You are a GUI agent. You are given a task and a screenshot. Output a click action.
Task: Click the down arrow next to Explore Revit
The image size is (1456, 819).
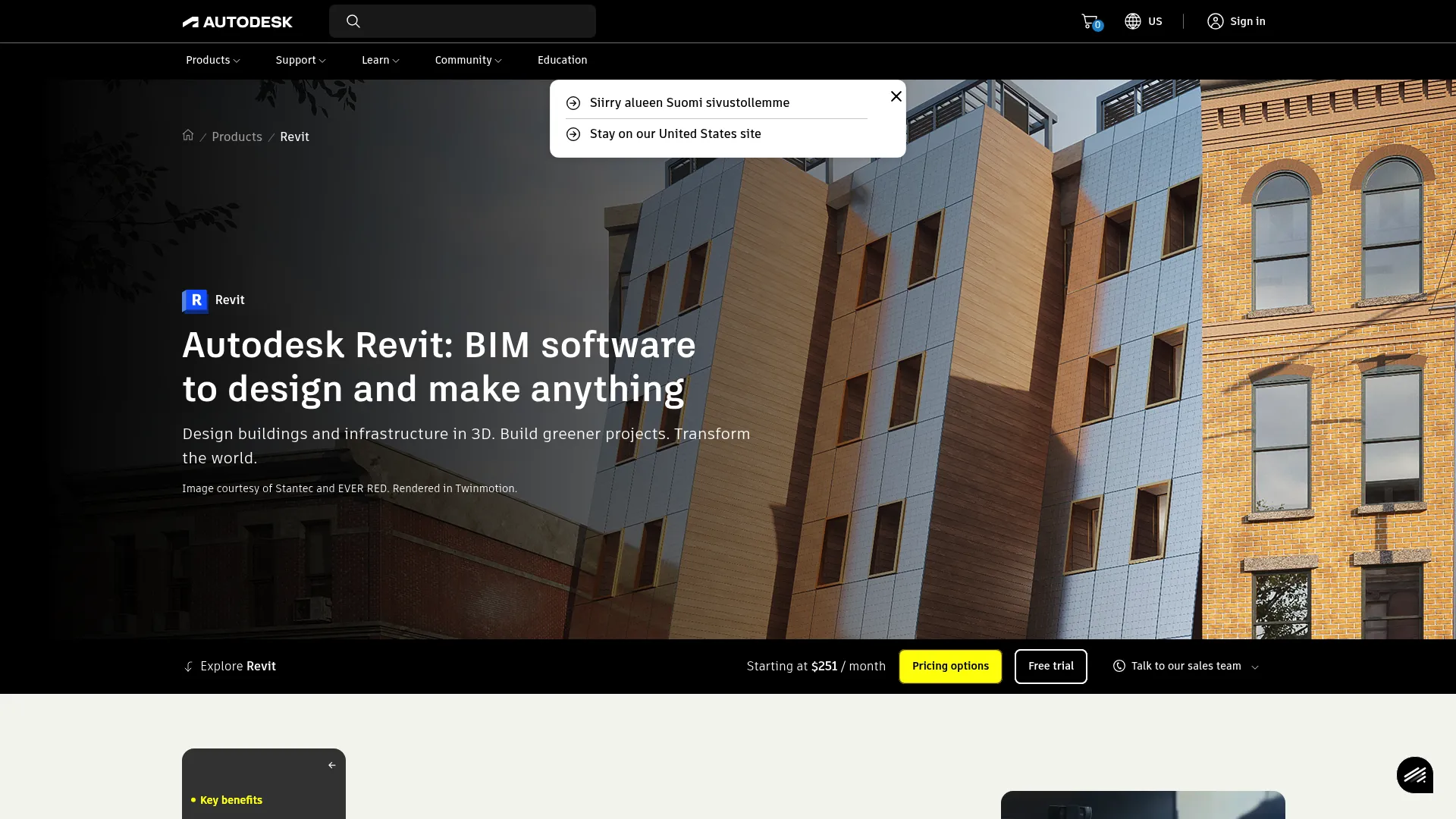tap(188, 667)
